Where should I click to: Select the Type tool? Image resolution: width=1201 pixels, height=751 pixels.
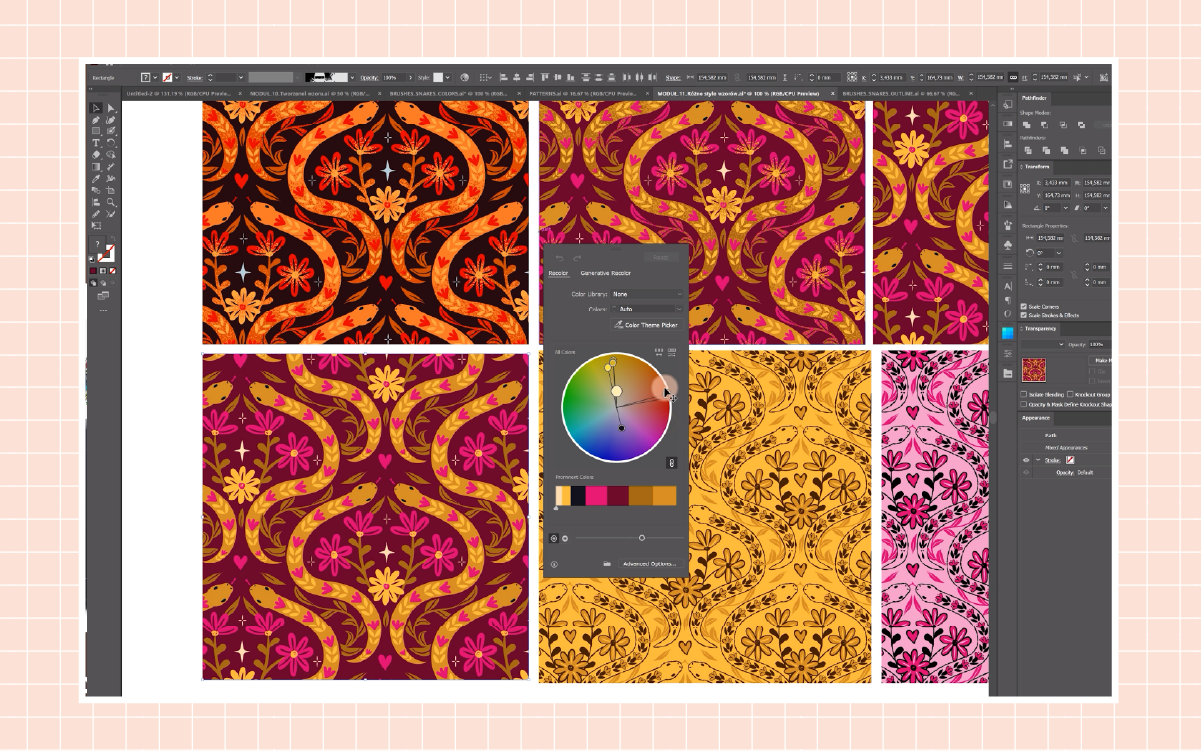(x=96, y=143)
